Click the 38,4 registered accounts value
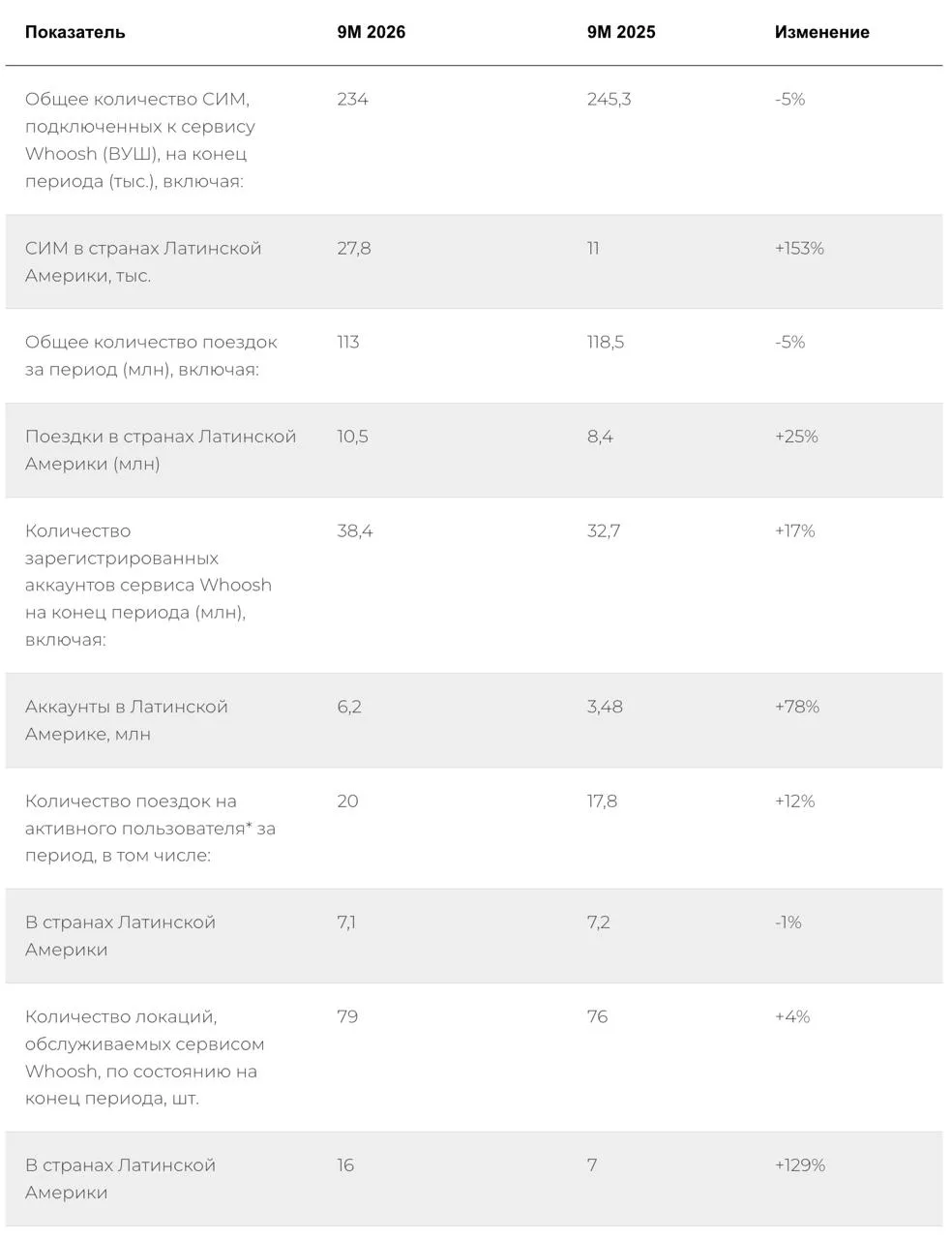 tap(355, 530)
